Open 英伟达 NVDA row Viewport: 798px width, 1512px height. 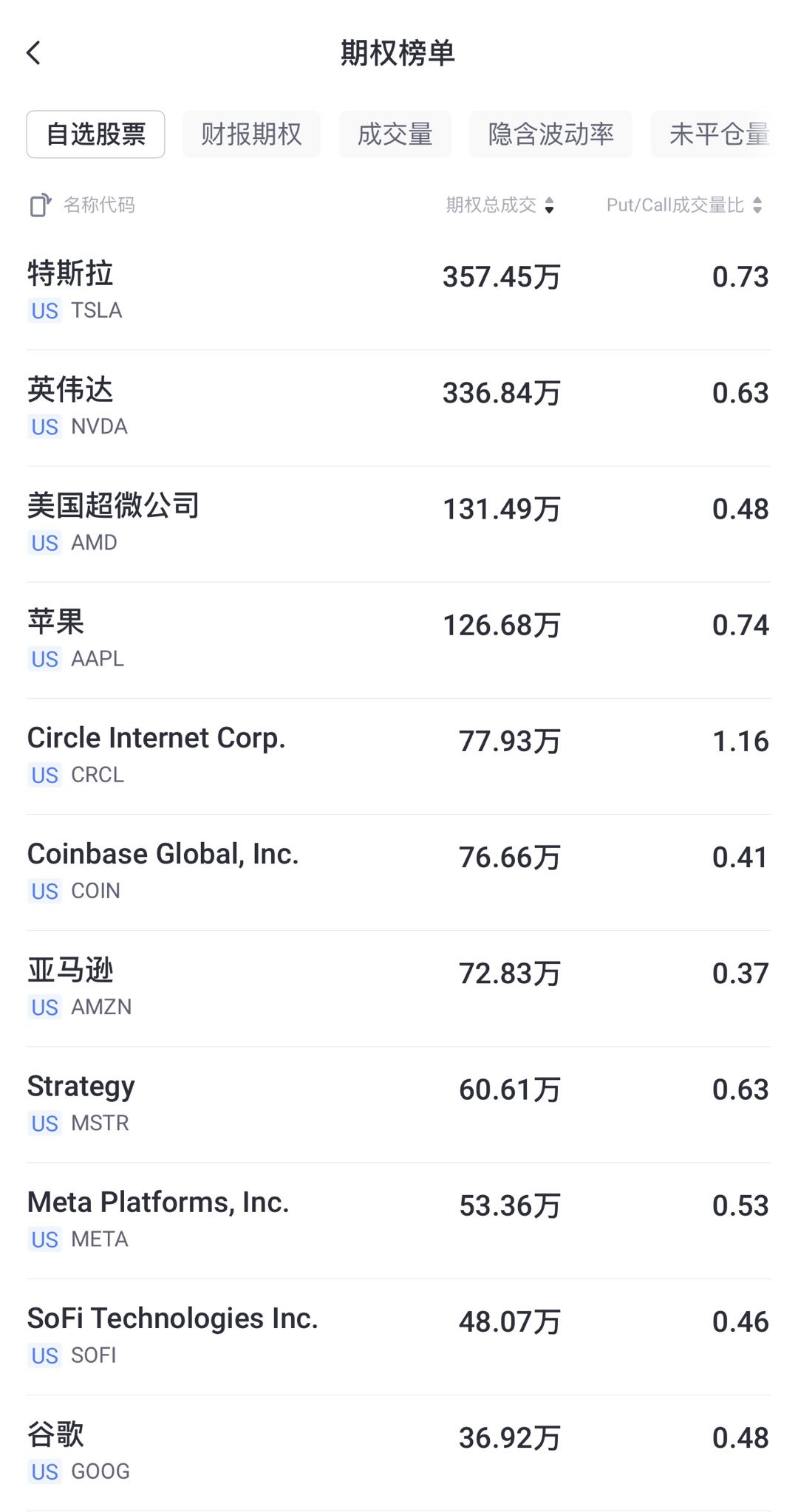[x=398, y=407]
